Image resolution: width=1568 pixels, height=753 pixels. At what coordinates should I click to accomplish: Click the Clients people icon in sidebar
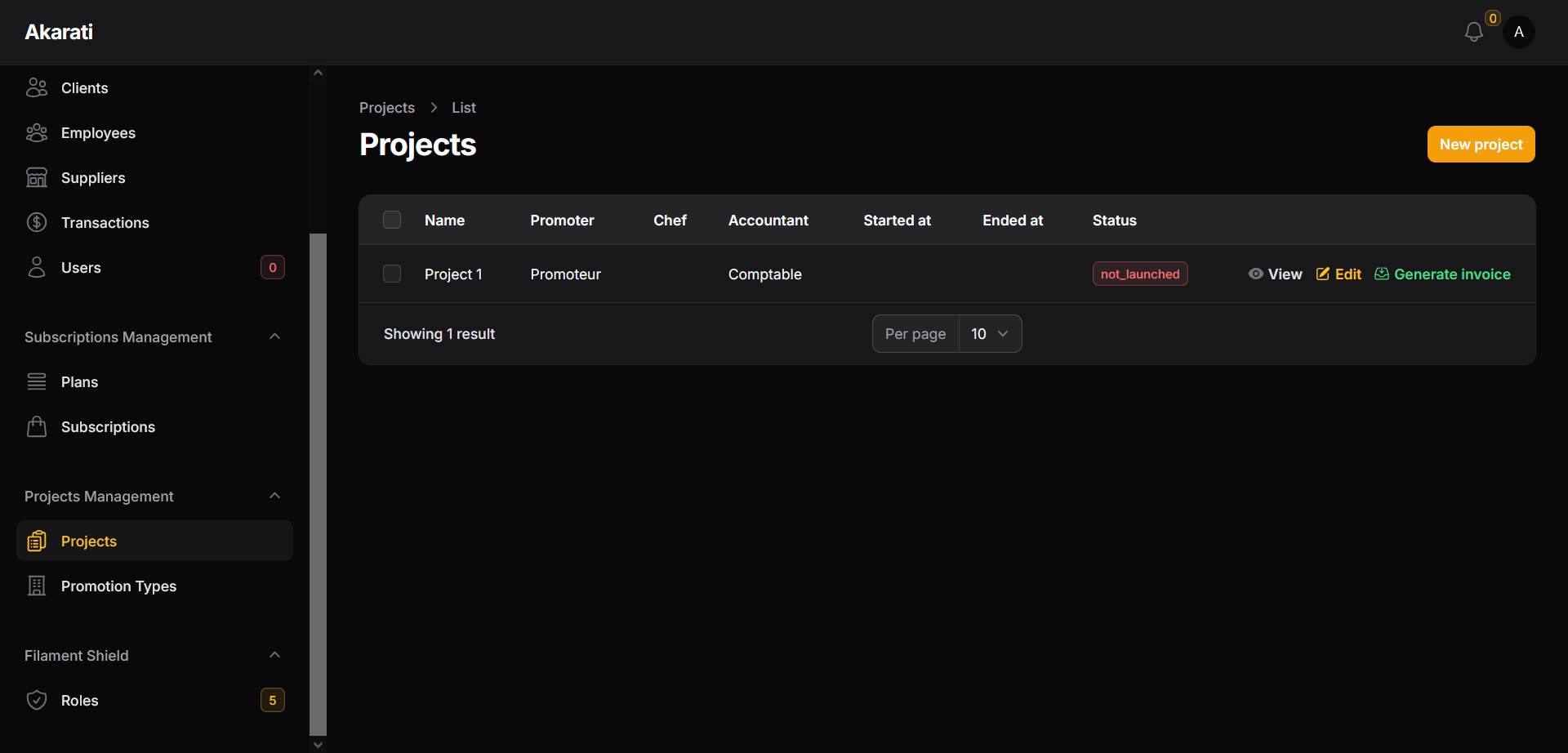click(37, 87)
